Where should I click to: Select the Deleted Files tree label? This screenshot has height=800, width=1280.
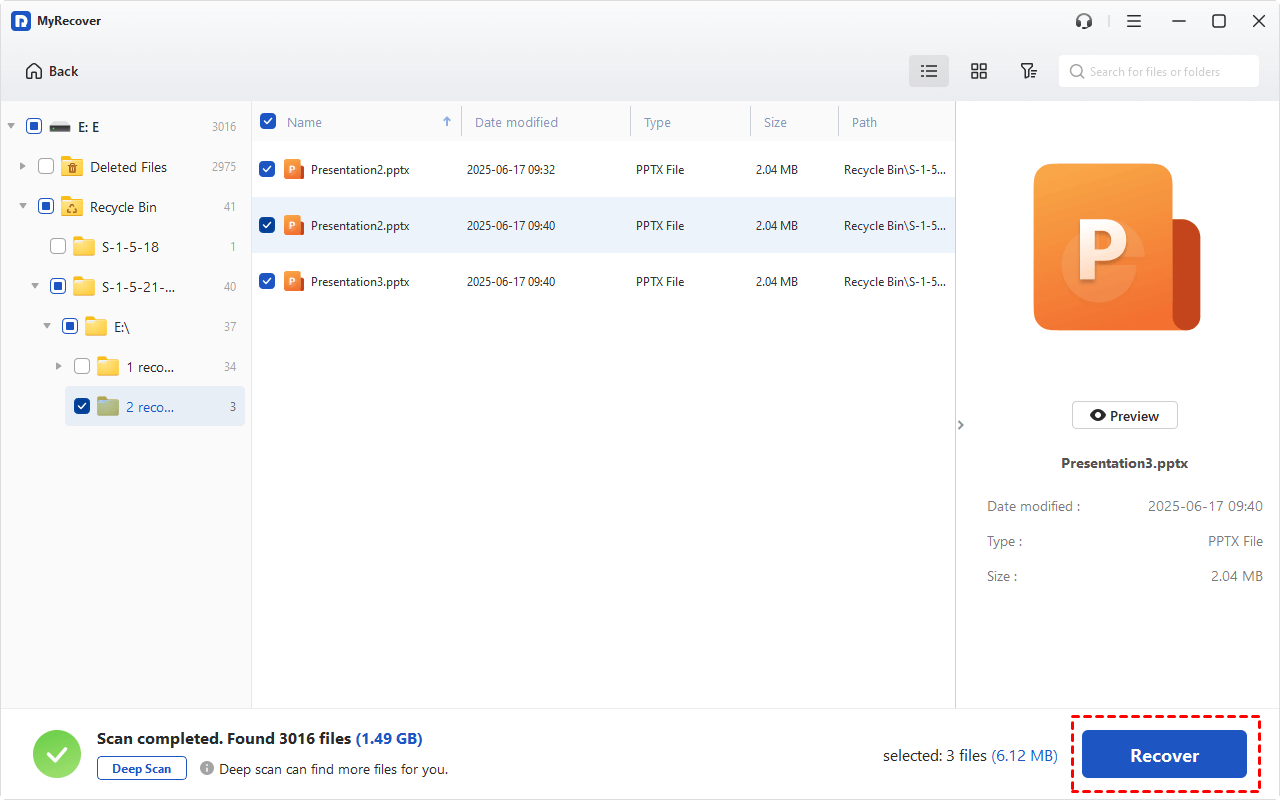click(x=128, y=167)
